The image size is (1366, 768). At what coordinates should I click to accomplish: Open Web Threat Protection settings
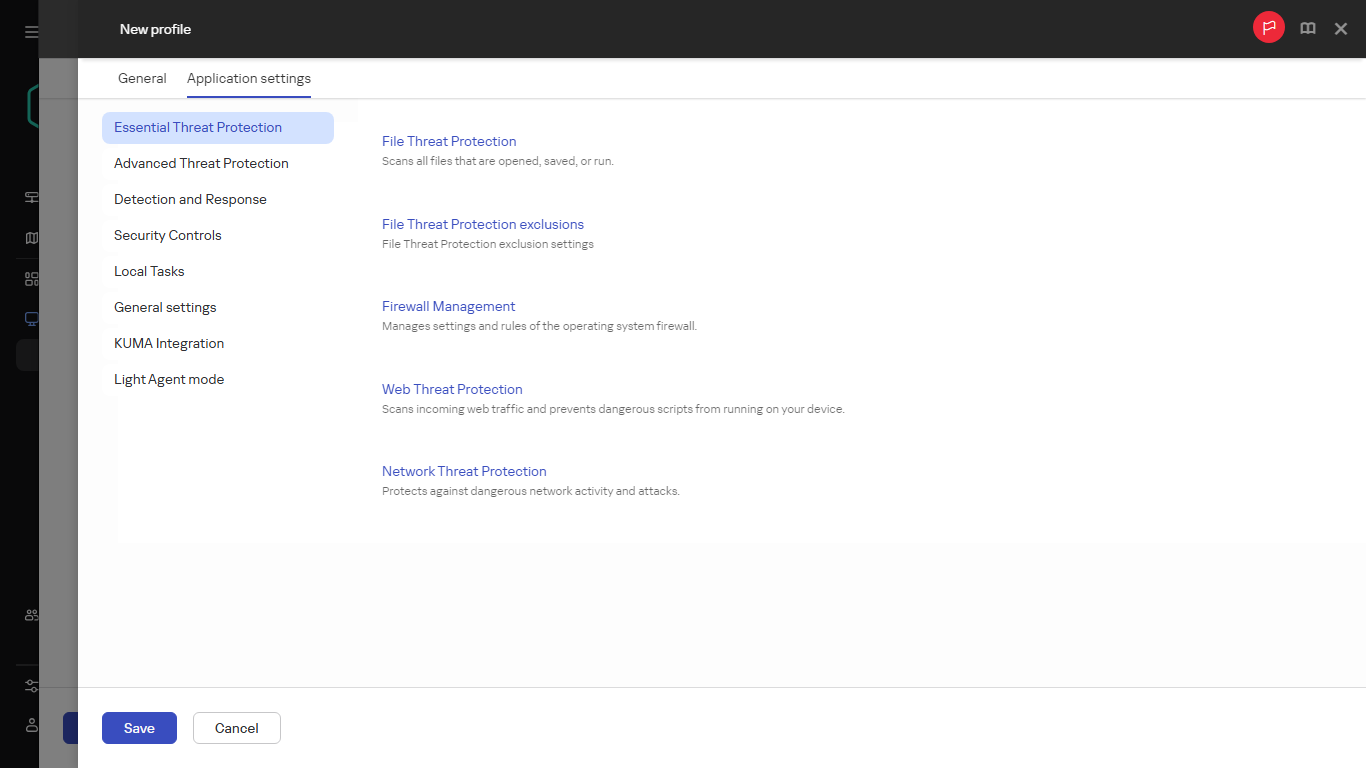452,389
